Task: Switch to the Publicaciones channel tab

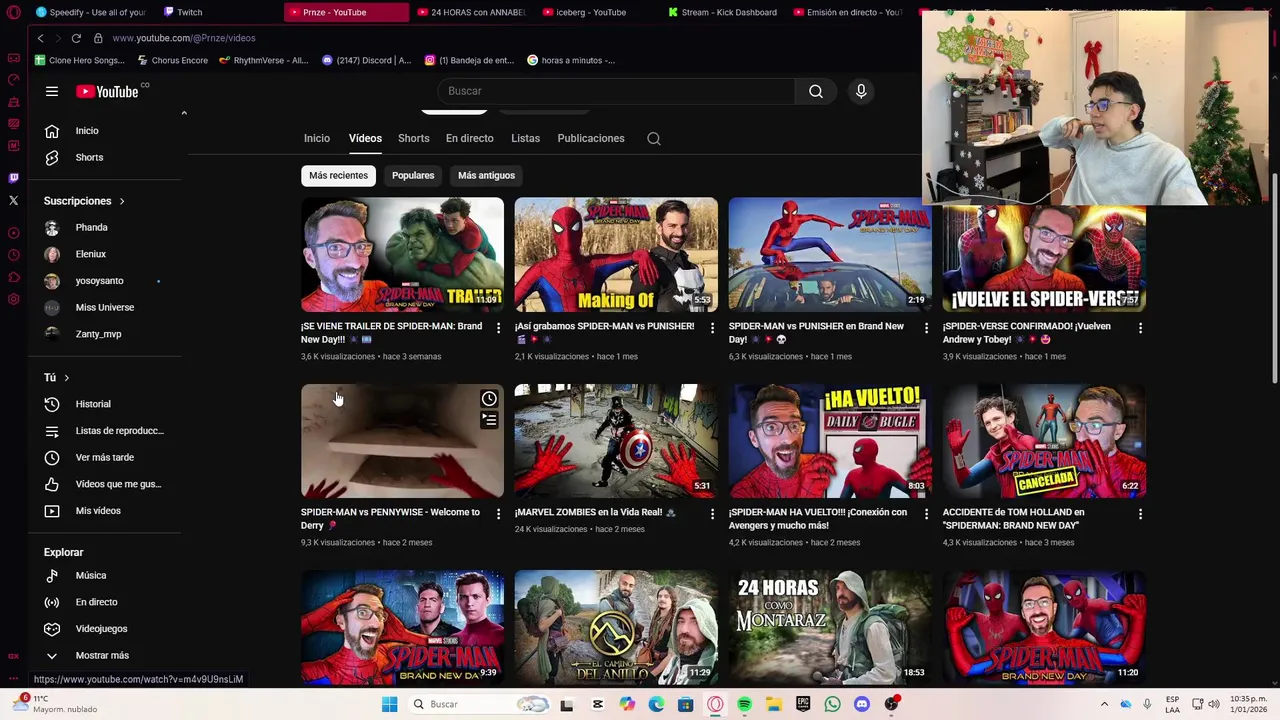Action: (x=591, y=138)
